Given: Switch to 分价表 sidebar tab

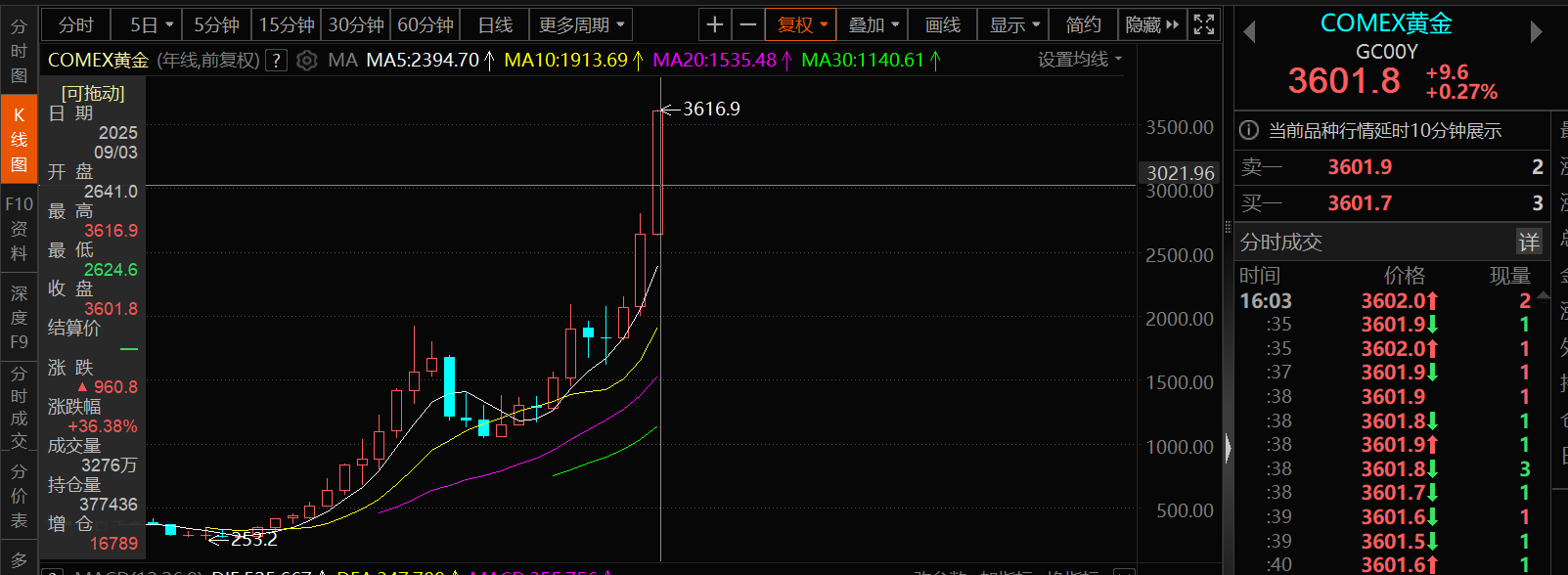Looking at the screenshot, I should point(19,496).
